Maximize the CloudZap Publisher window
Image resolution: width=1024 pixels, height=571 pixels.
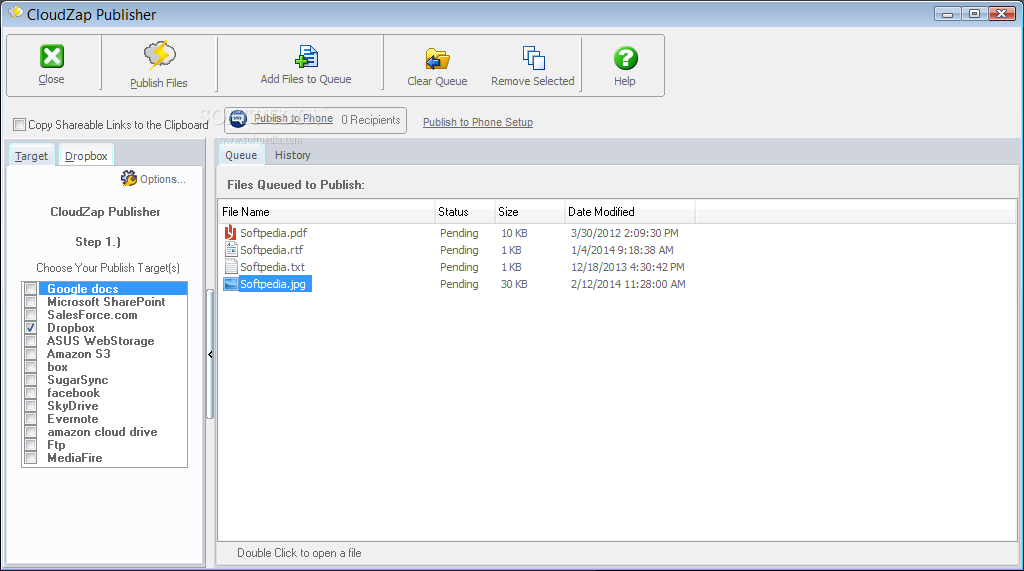coord(974,13)
